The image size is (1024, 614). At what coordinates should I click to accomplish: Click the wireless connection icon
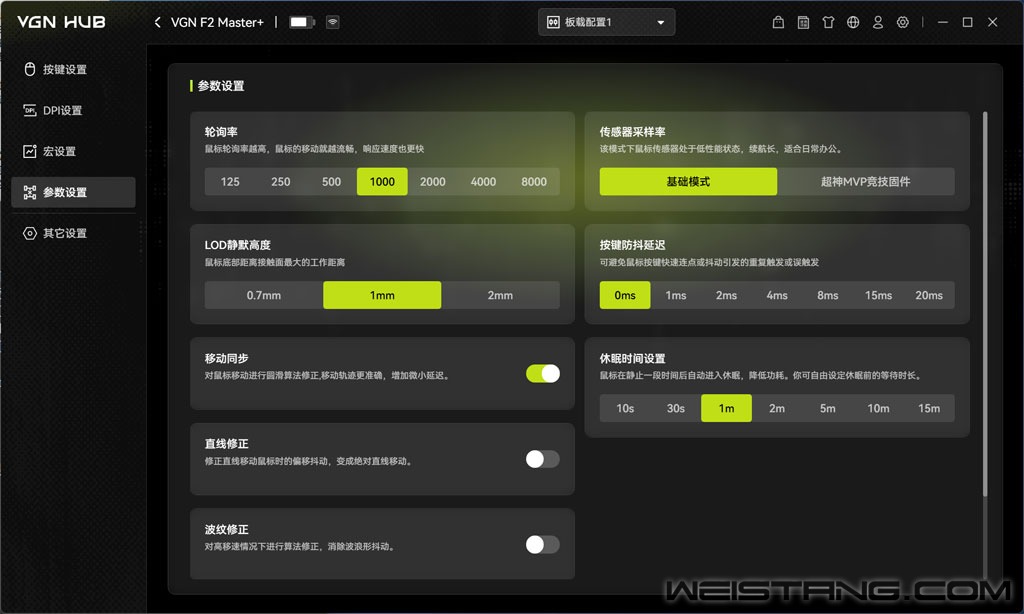(x=333, y=22)
